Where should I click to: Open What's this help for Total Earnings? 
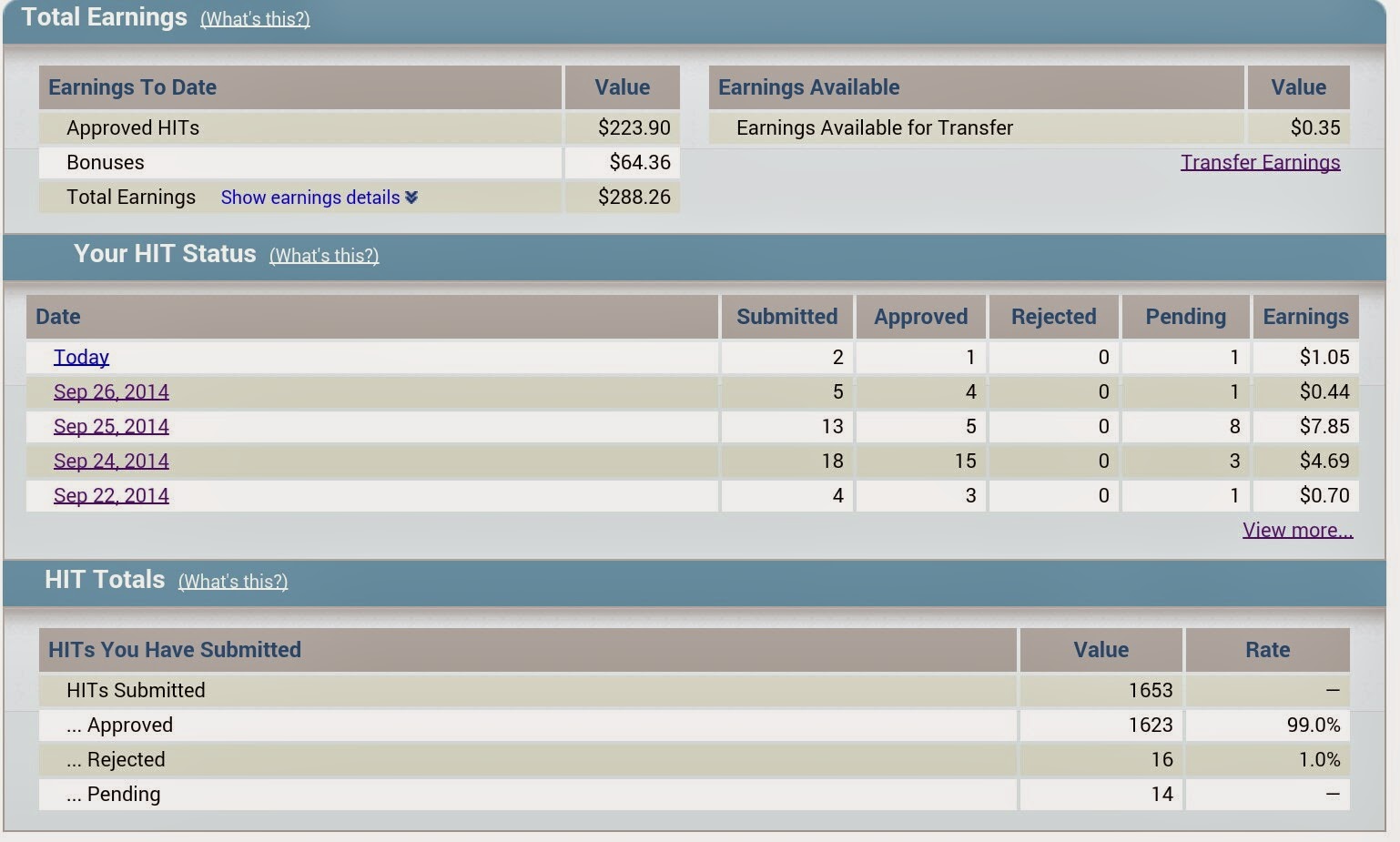[x=255, y=18]
